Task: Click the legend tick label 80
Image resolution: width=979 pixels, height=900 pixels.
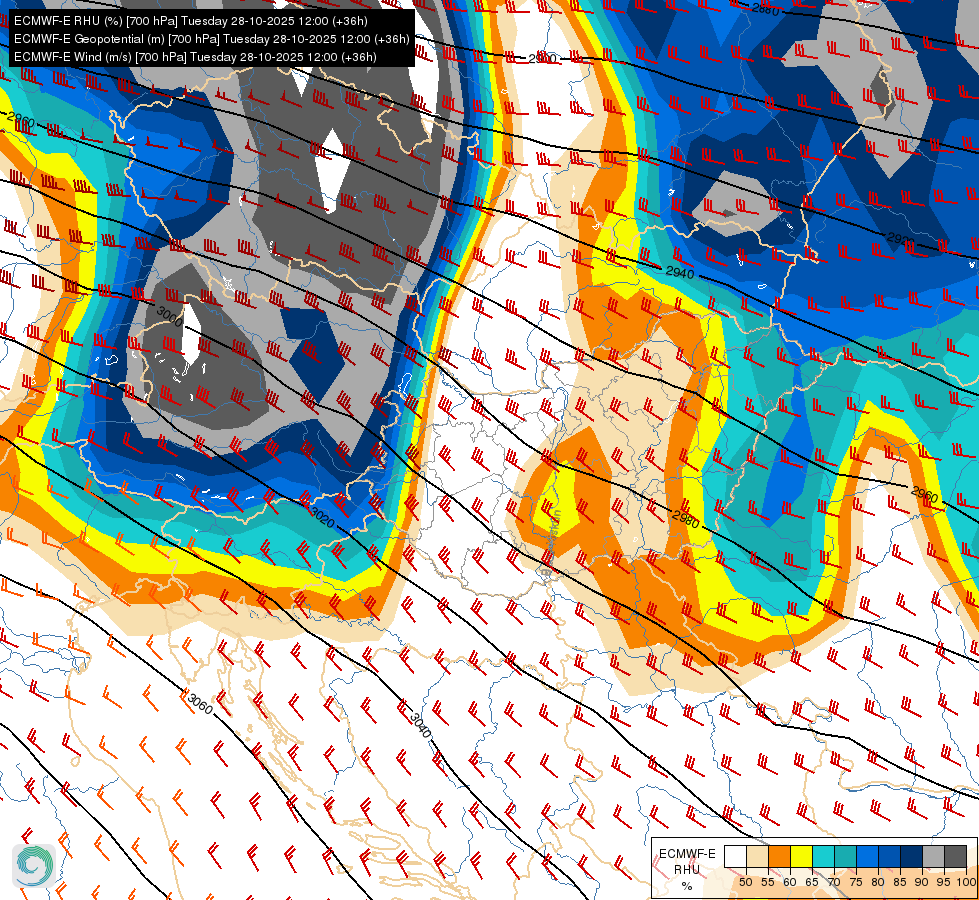Action: (878, 882)
